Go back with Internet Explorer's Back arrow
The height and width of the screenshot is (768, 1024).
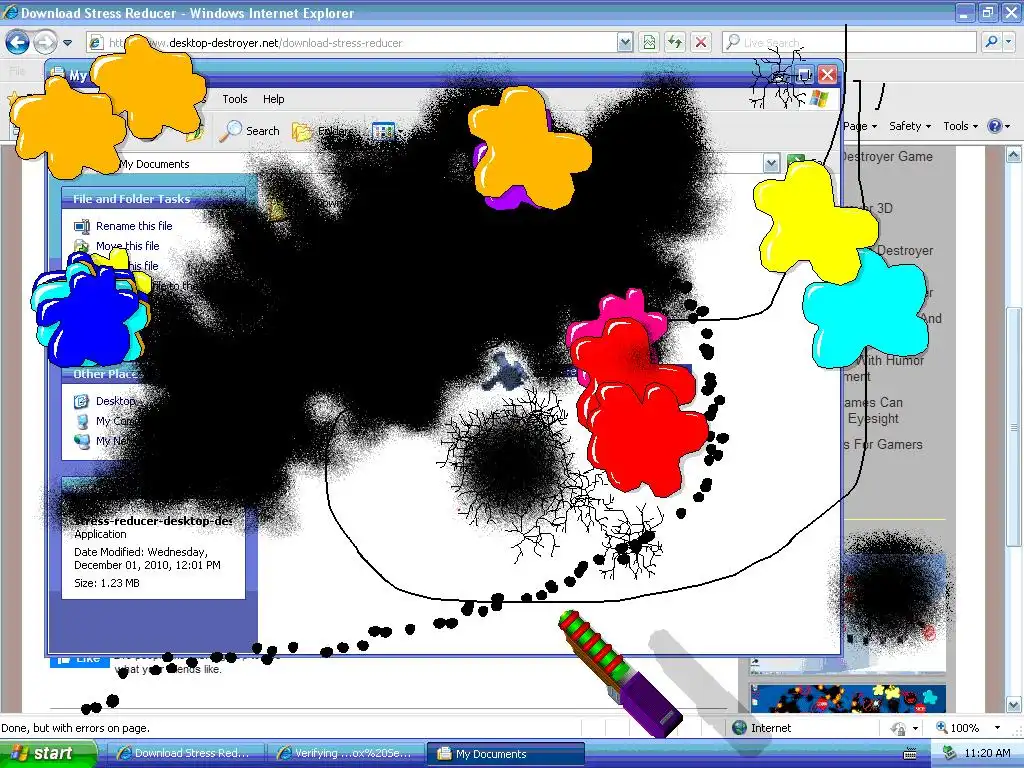pyautogui.click(x=18, y=42)
